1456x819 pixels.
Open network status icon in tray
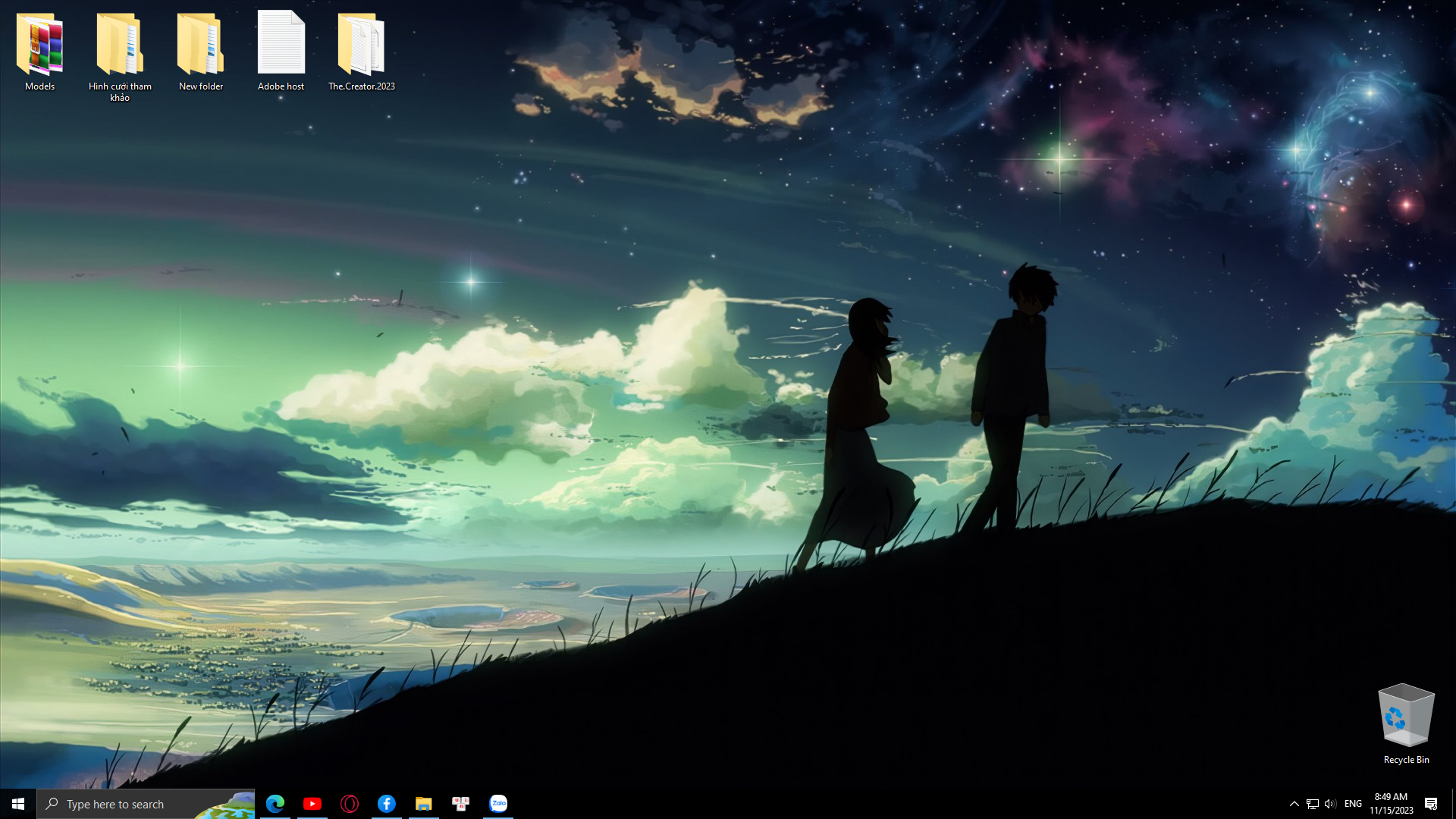click(x=1313, y=804)
